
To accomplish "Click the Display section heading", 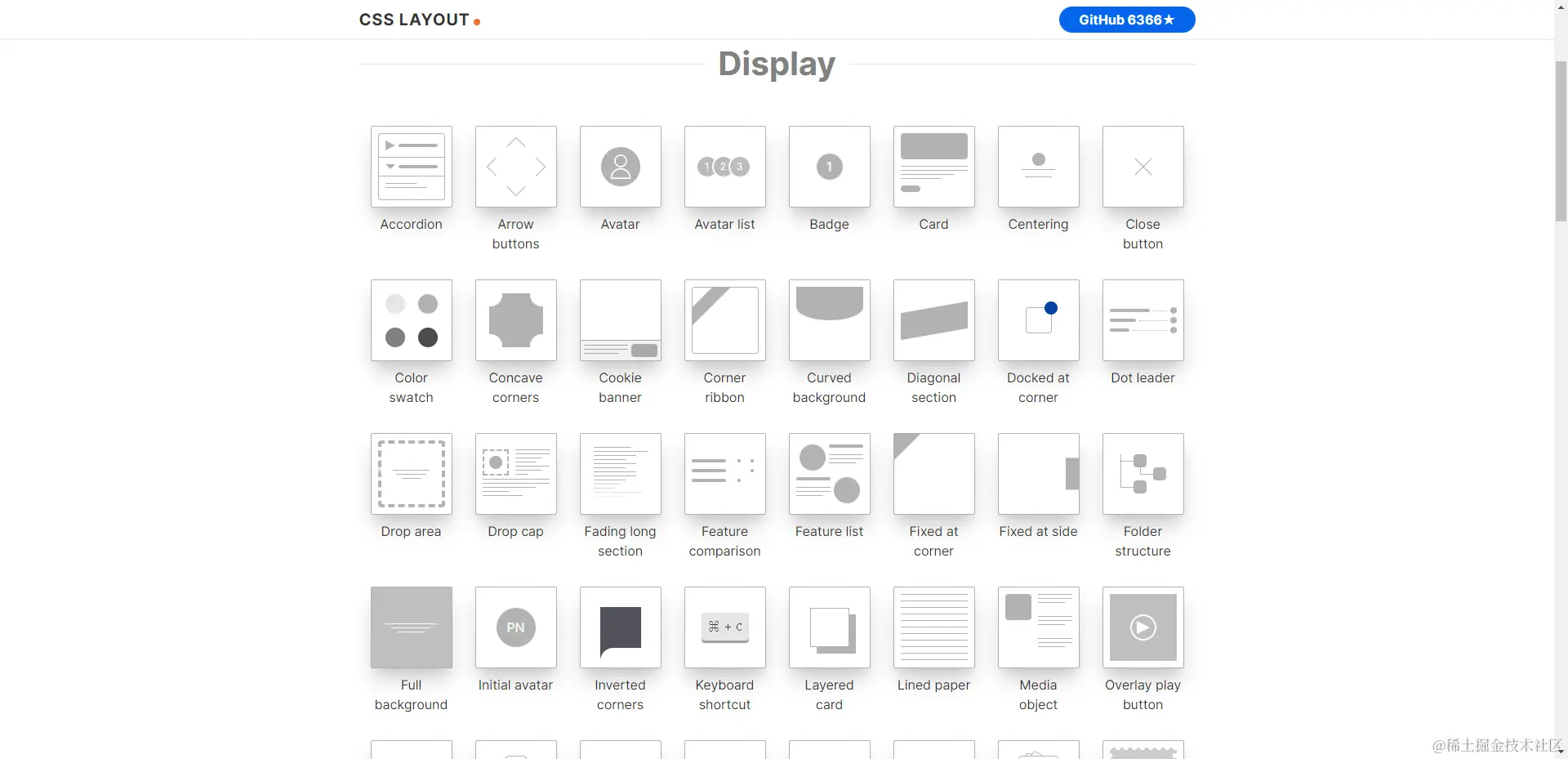I will coord(777,64).
